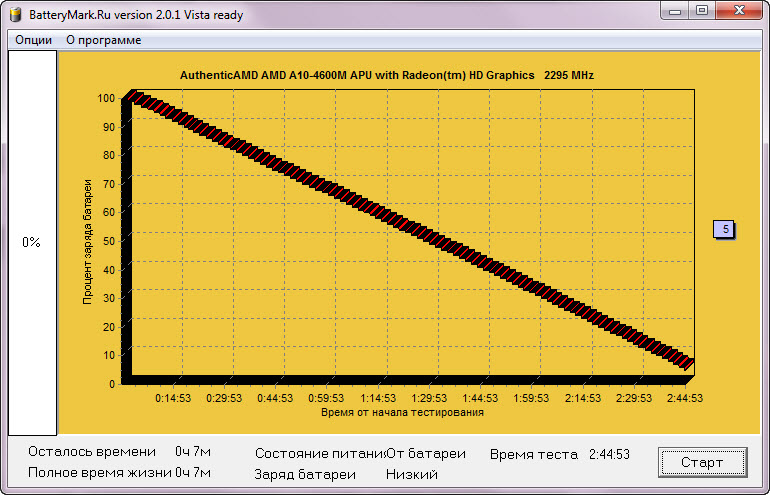Click the window title BatteryMark.Ru version 2.0.1
The height and width of the screenshot is (495, 770).
pyautogui.click(x=136, y=15)
